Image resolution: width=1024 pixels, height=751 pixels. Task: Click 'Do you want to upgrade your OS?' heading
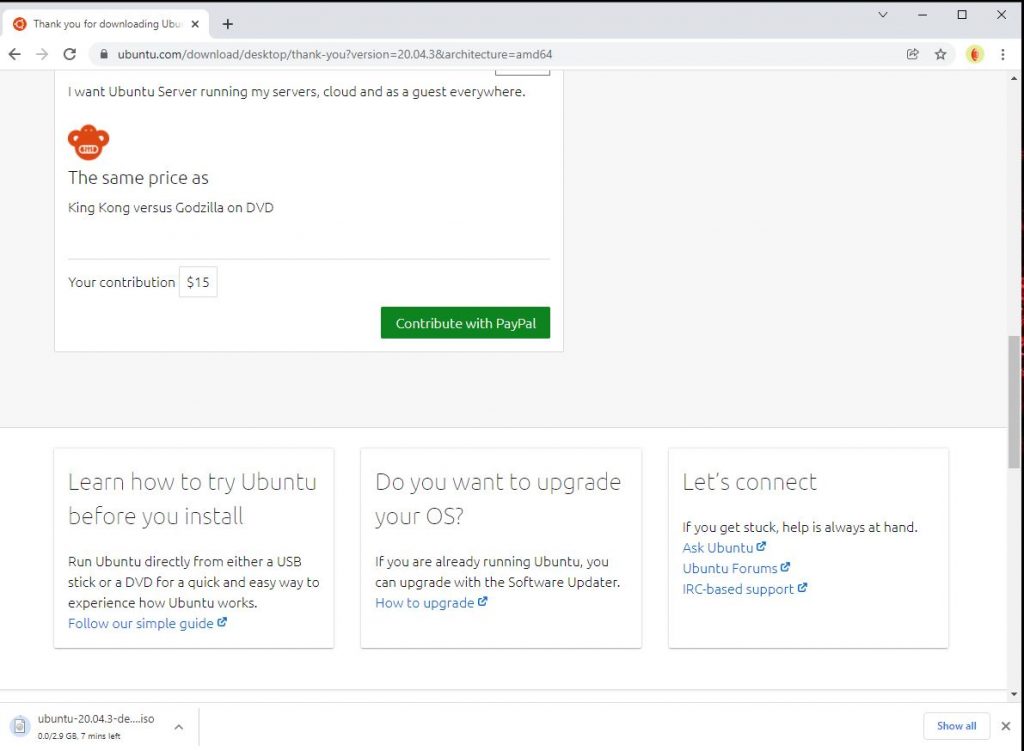(498, 499)
